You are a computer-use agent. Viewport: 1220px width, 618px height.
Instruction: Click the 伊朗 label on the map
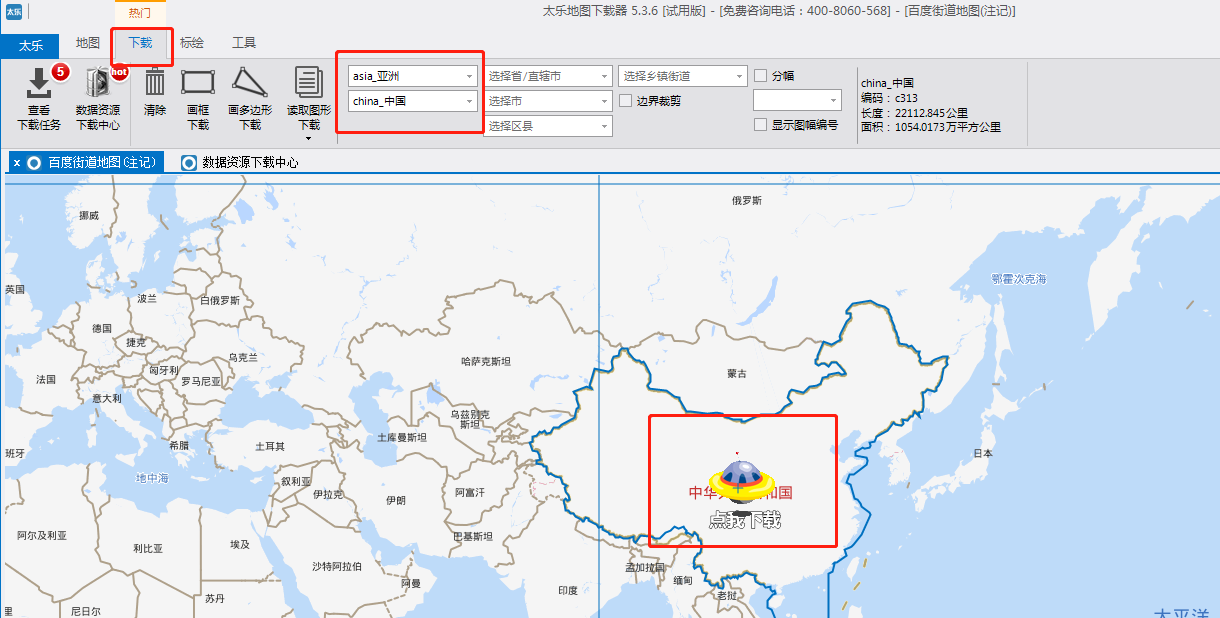tap(395, 500)
